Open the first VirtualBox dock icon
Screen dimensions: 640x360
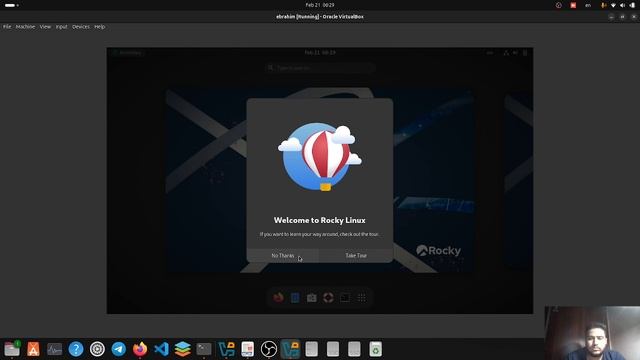tap(226, 349)
